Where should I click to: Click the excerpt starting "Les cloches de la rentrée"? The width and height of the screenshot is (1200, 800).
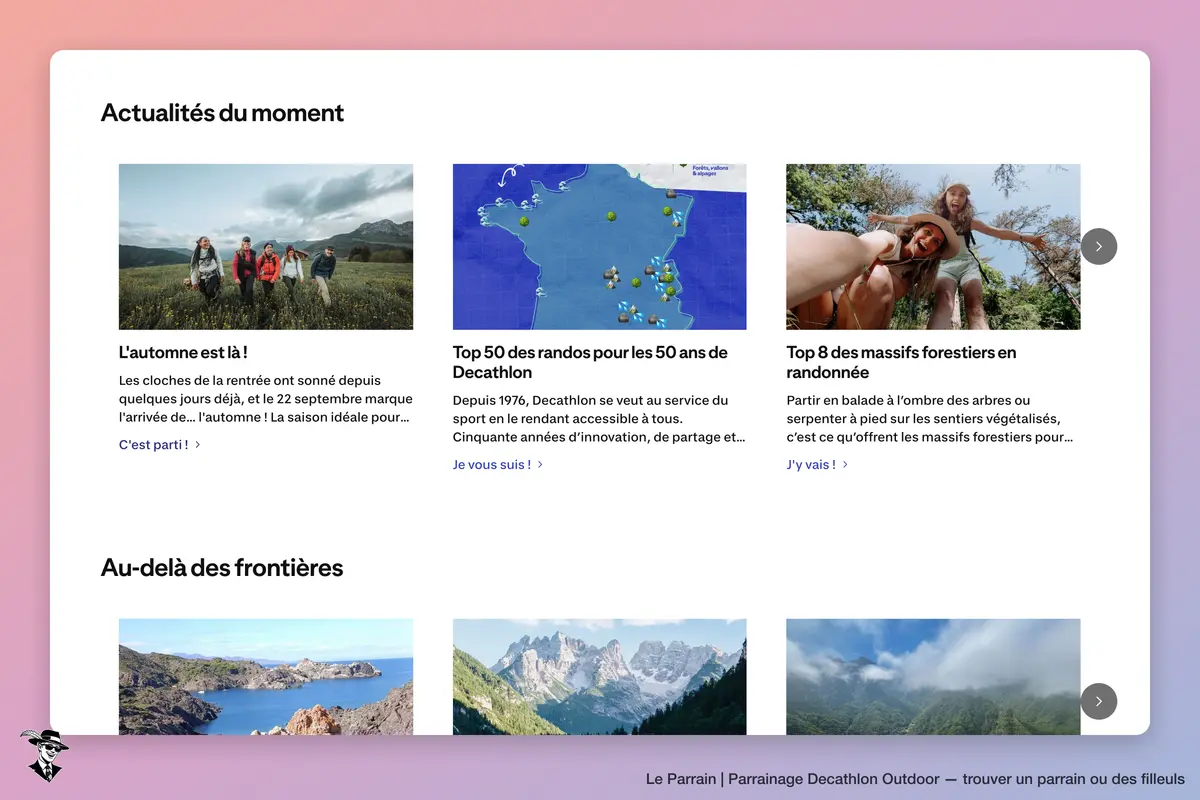266,399
